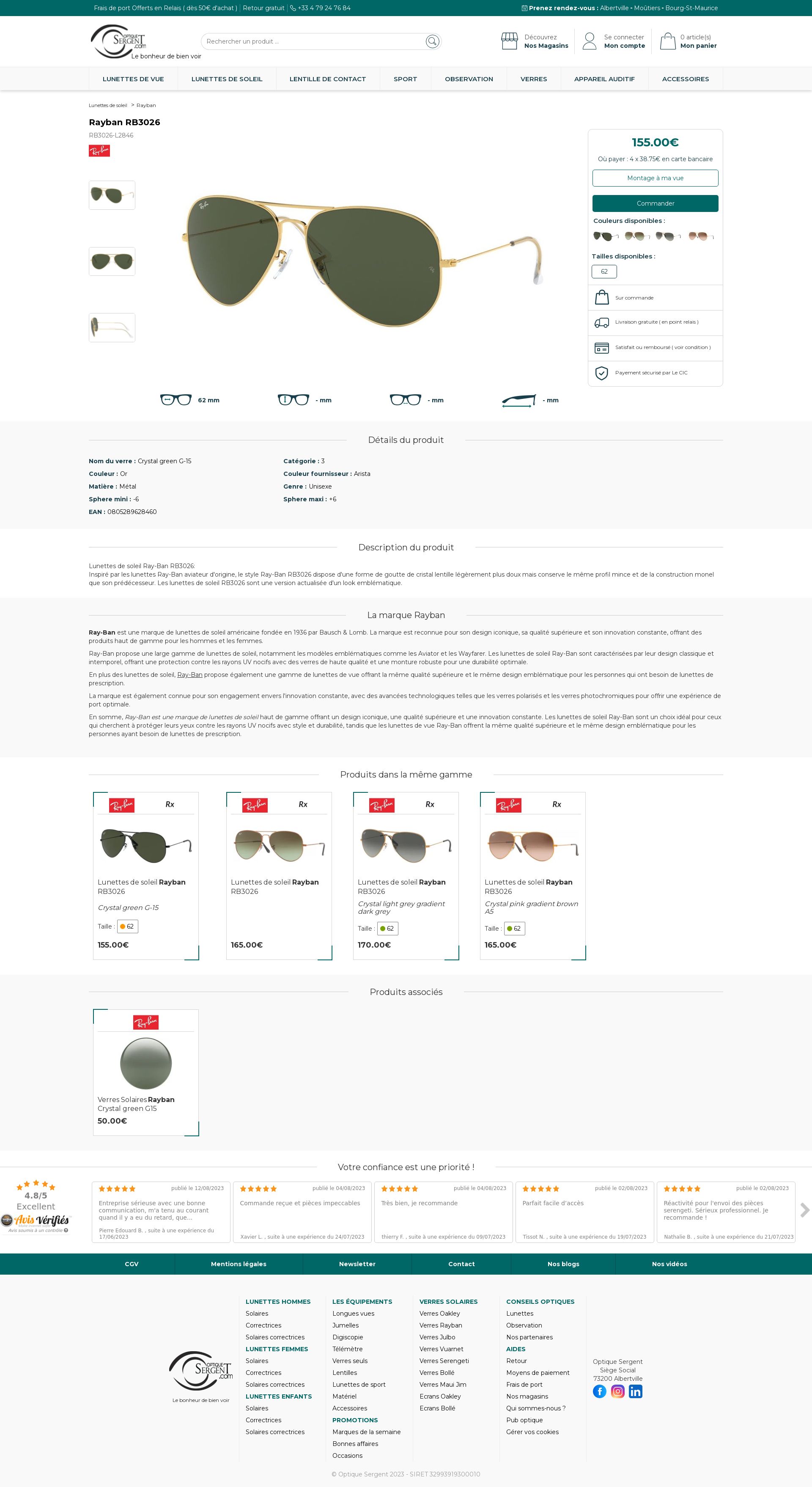This screenshot has height=1487, width=812.
Task: Open the Accessoires menu
Action: click(686, 79)
